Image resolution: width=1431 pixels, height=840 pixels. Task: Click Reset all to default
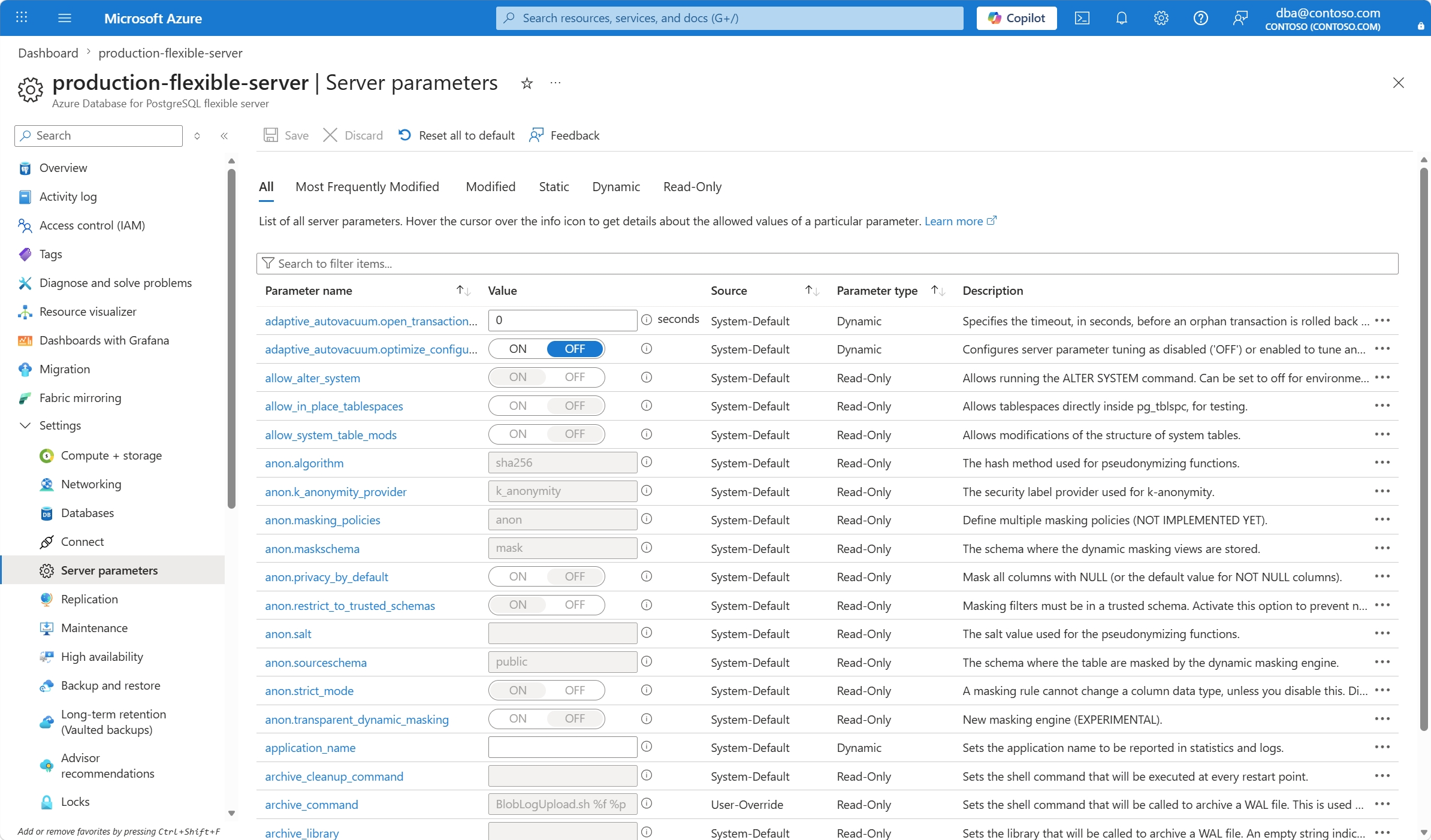(457, 135)
